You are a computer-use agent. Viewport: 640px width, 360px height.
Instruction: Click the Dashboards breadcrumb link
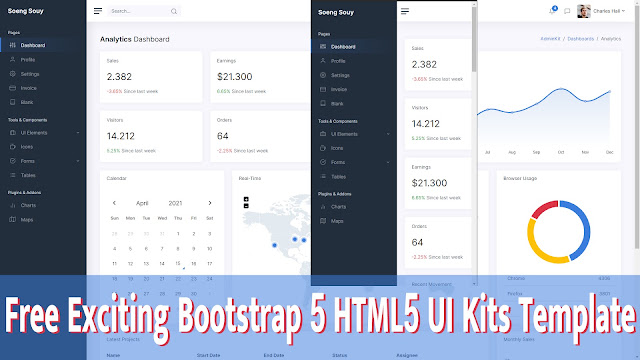click(x=580, y=39)
